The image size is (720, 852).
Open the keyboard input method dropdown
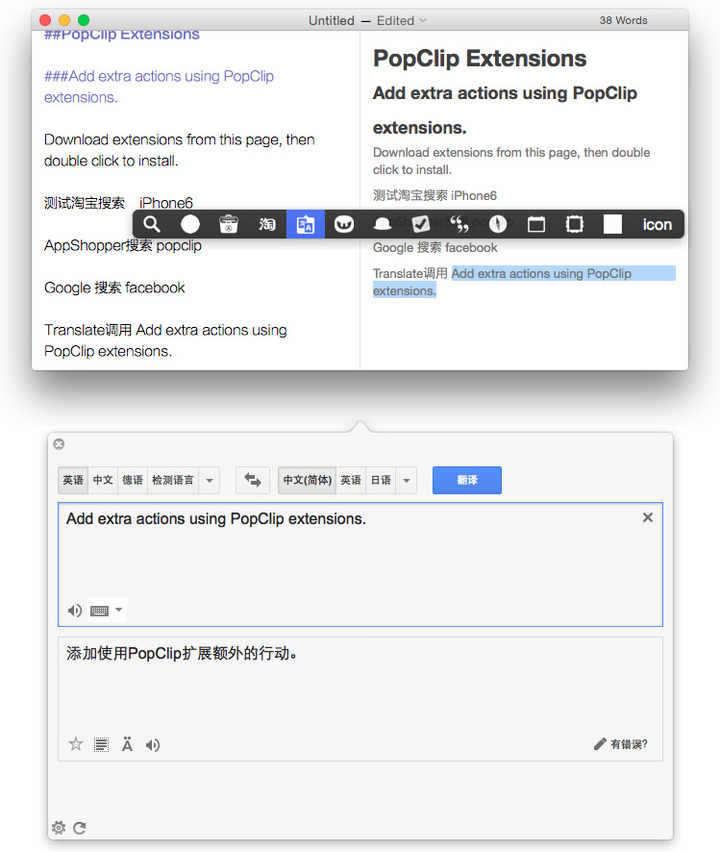coord(119,610)
